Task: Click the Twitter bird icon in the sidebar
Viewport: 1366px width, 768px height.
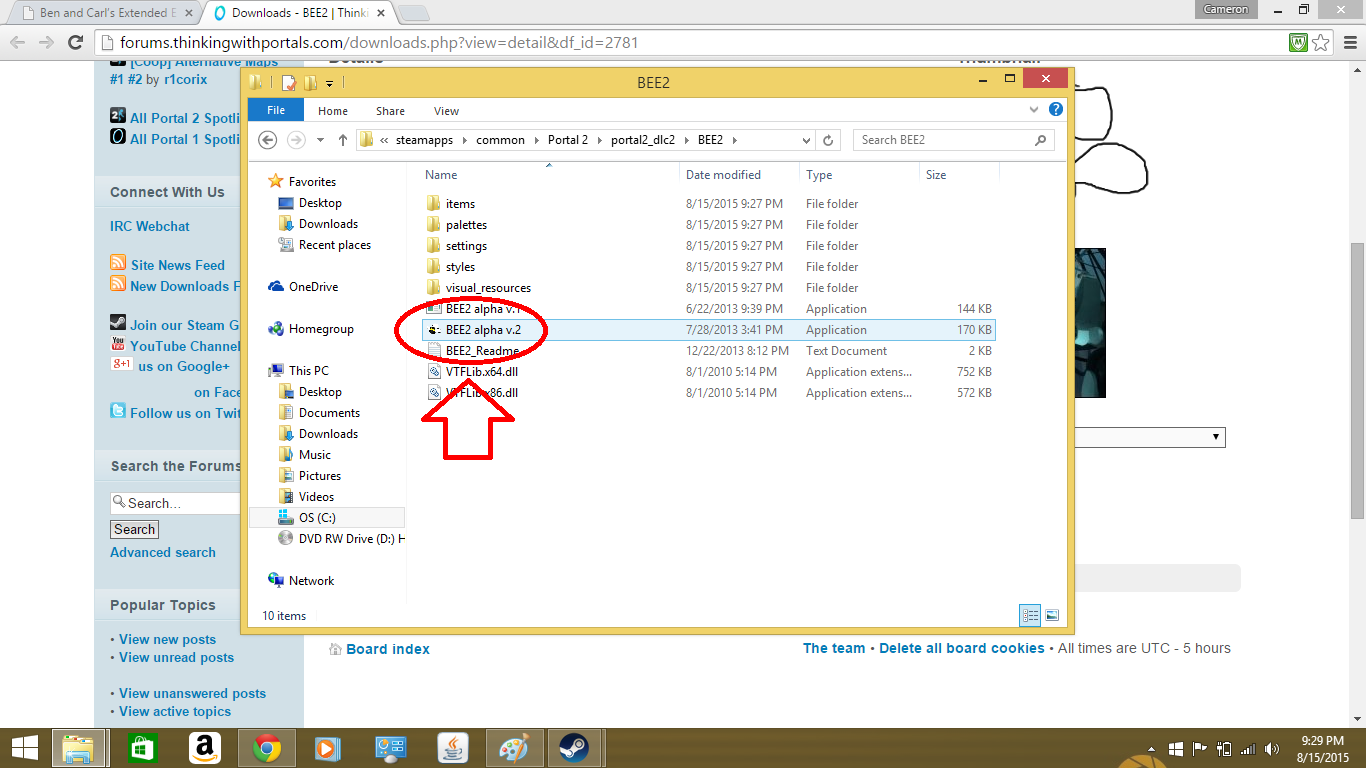Action: click(x=118, y=411)
